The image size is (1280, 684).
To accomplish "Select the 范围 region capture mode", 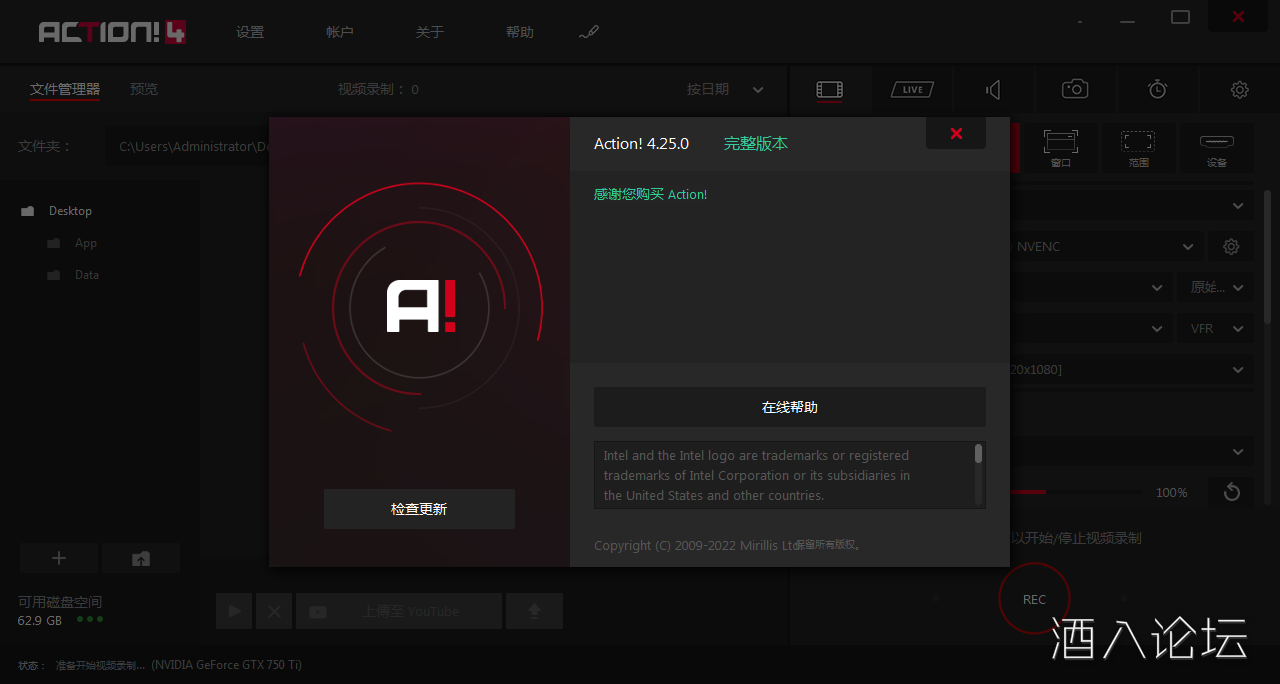I will click(1138, 148).
